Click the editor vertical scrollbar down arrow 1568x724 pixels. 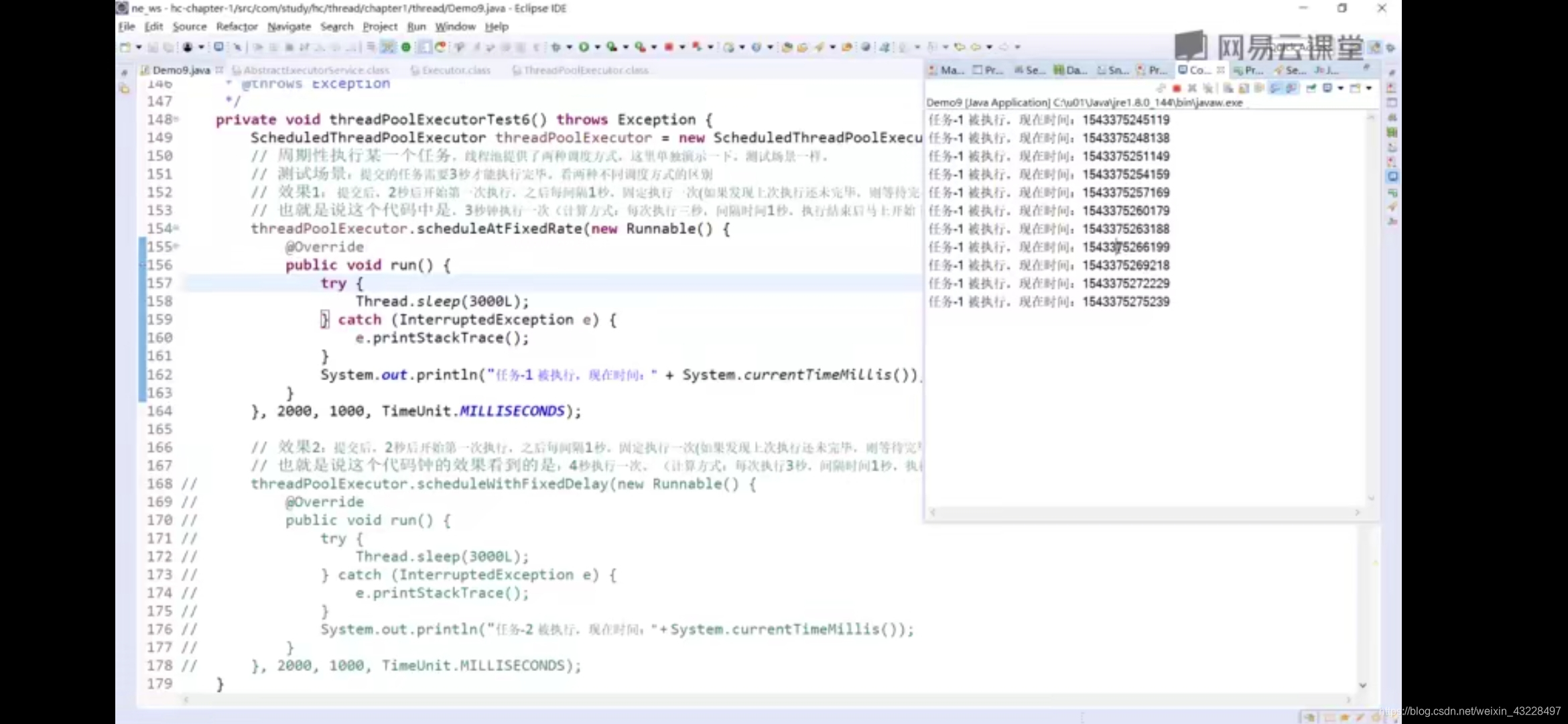[x=1362, y=685]
